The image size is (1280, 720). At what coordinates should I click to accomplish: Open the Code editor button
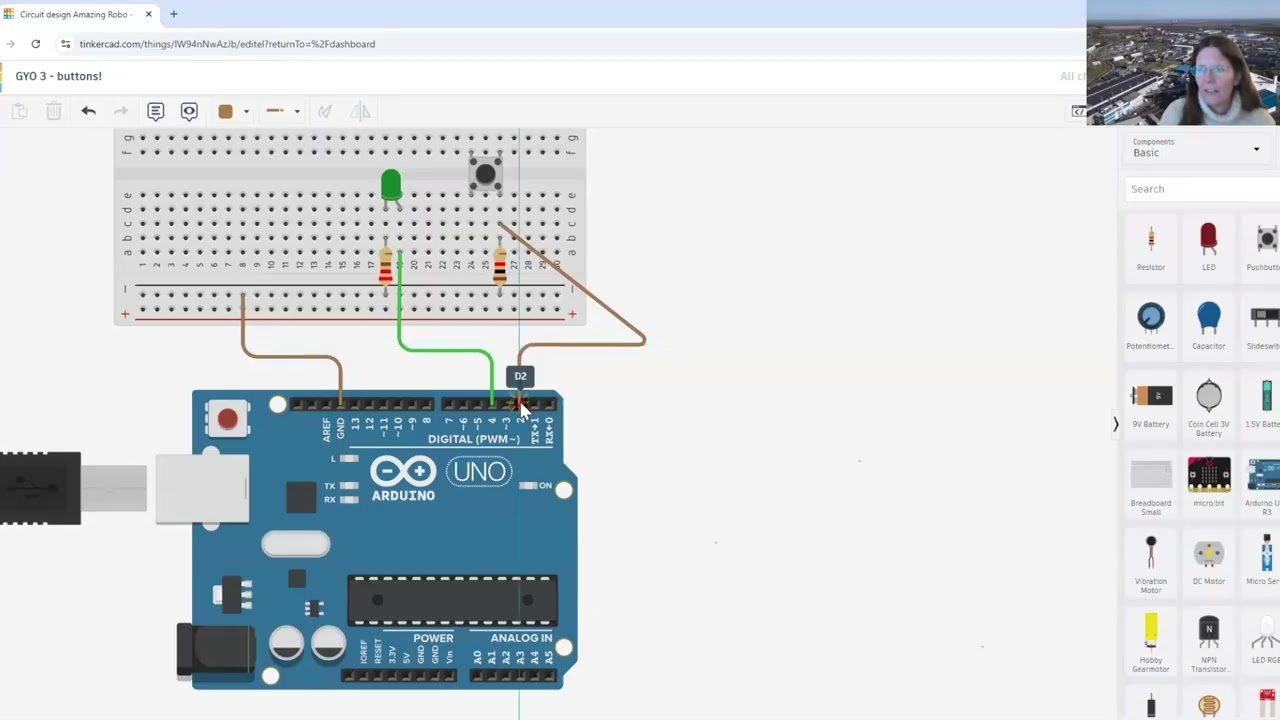(x=1078, y=111)
